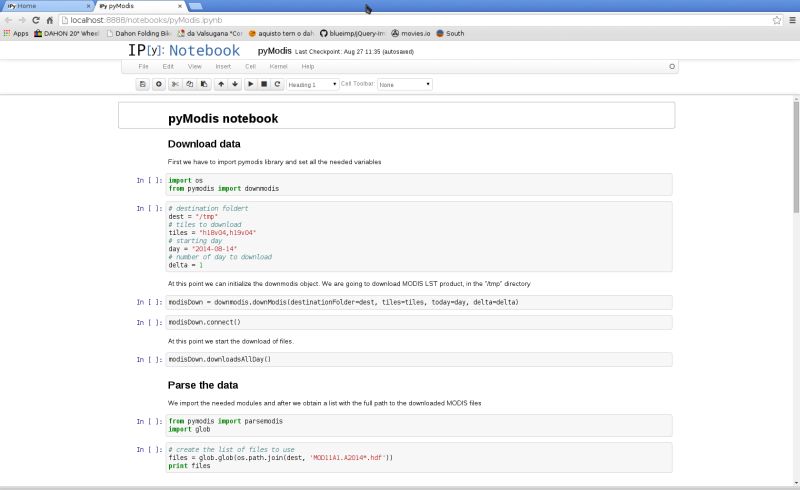
Task: Click the cell with downmodis.downModis call
Action: (419, 302)
